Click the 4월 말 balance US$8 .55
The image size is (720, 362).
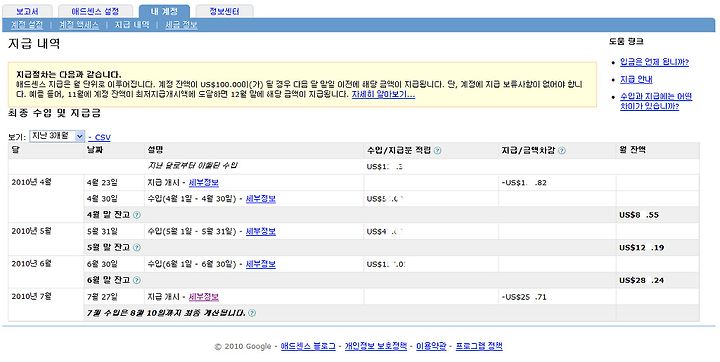pos(639,215)
